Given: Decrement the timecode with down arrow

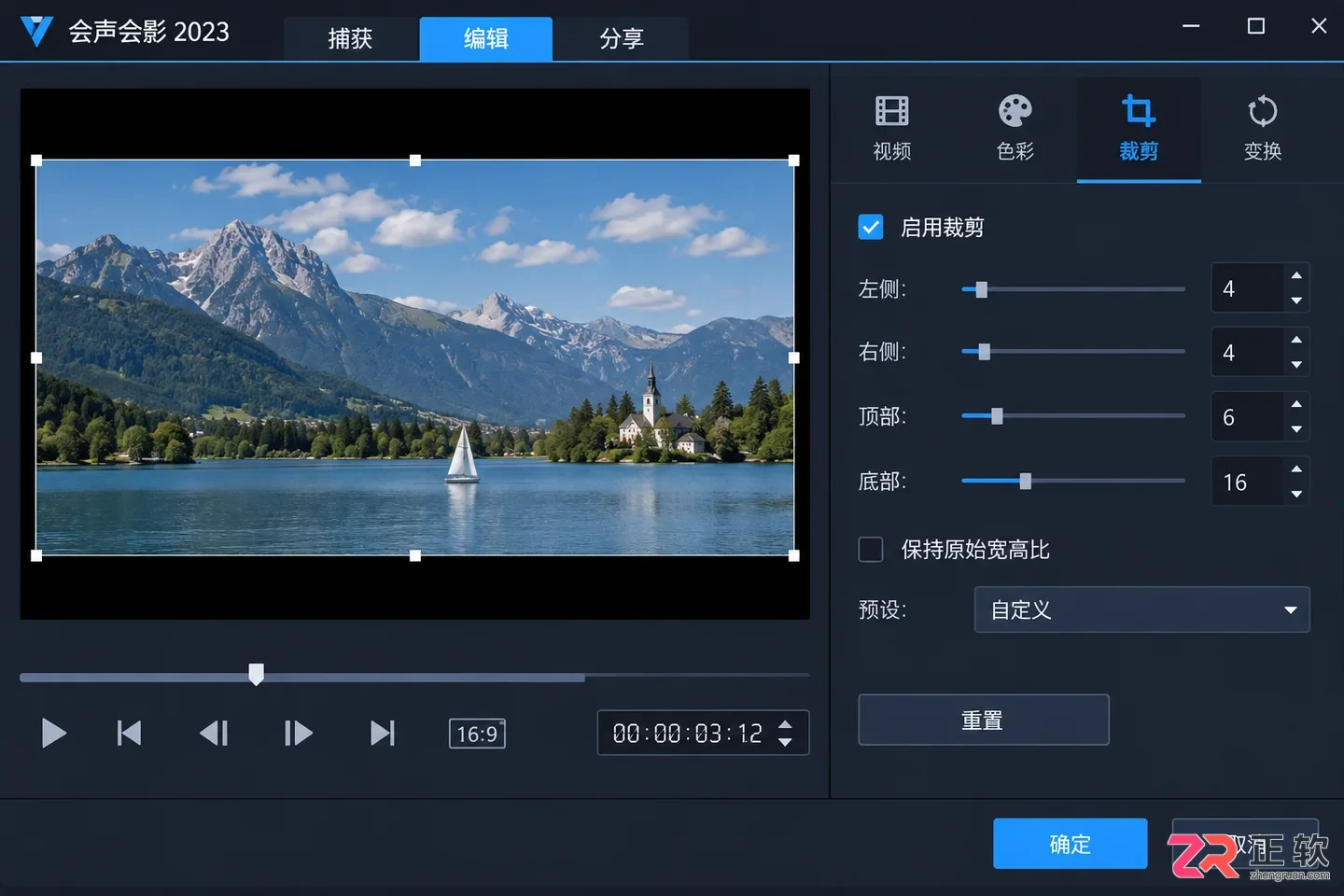Looking at the screenshot, I should pyautogui.click(x=785, y=743).
